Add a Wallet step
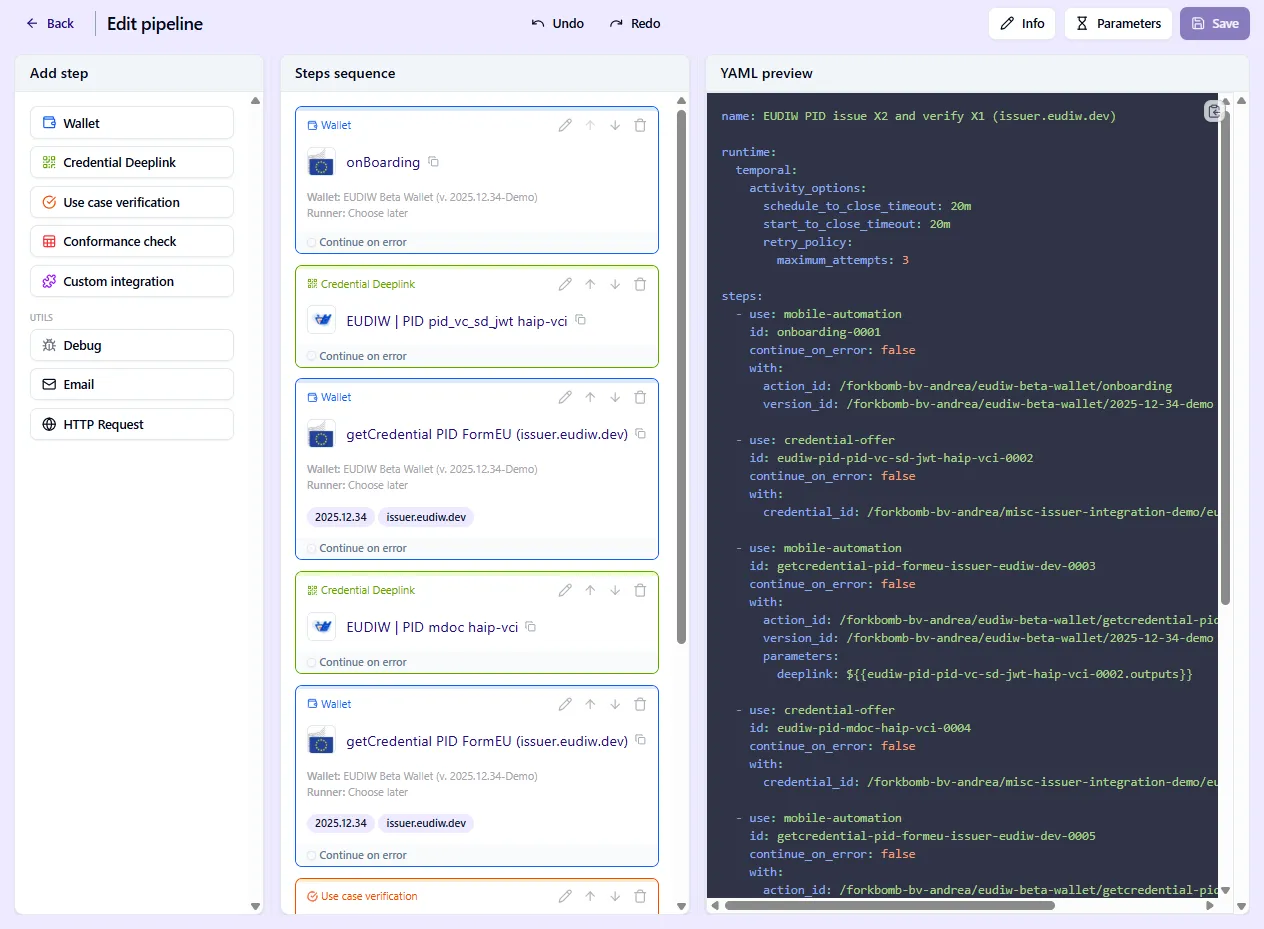Viewport: 1264px width, 929px height. [132, 123]
